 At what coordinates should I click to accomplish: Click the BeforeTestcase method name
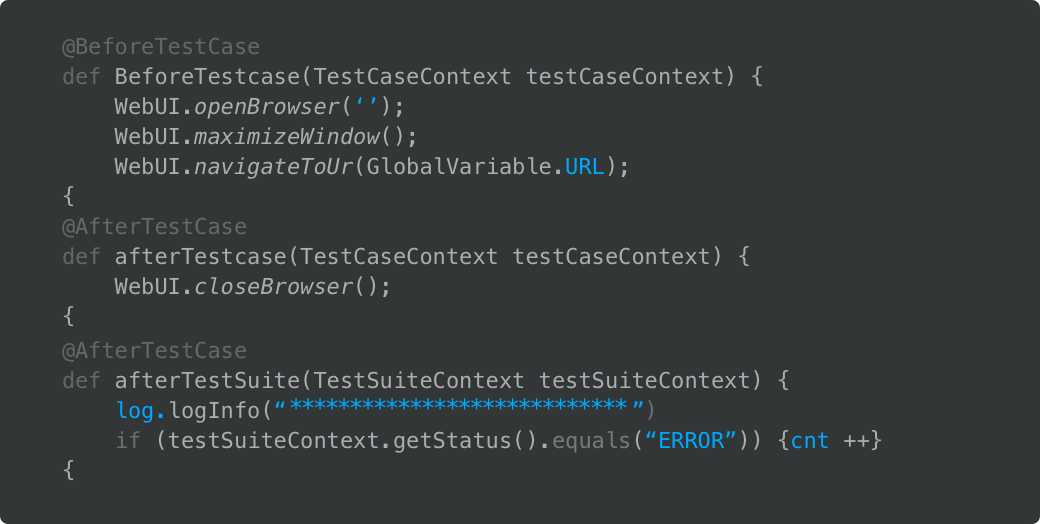click(207, 76)
